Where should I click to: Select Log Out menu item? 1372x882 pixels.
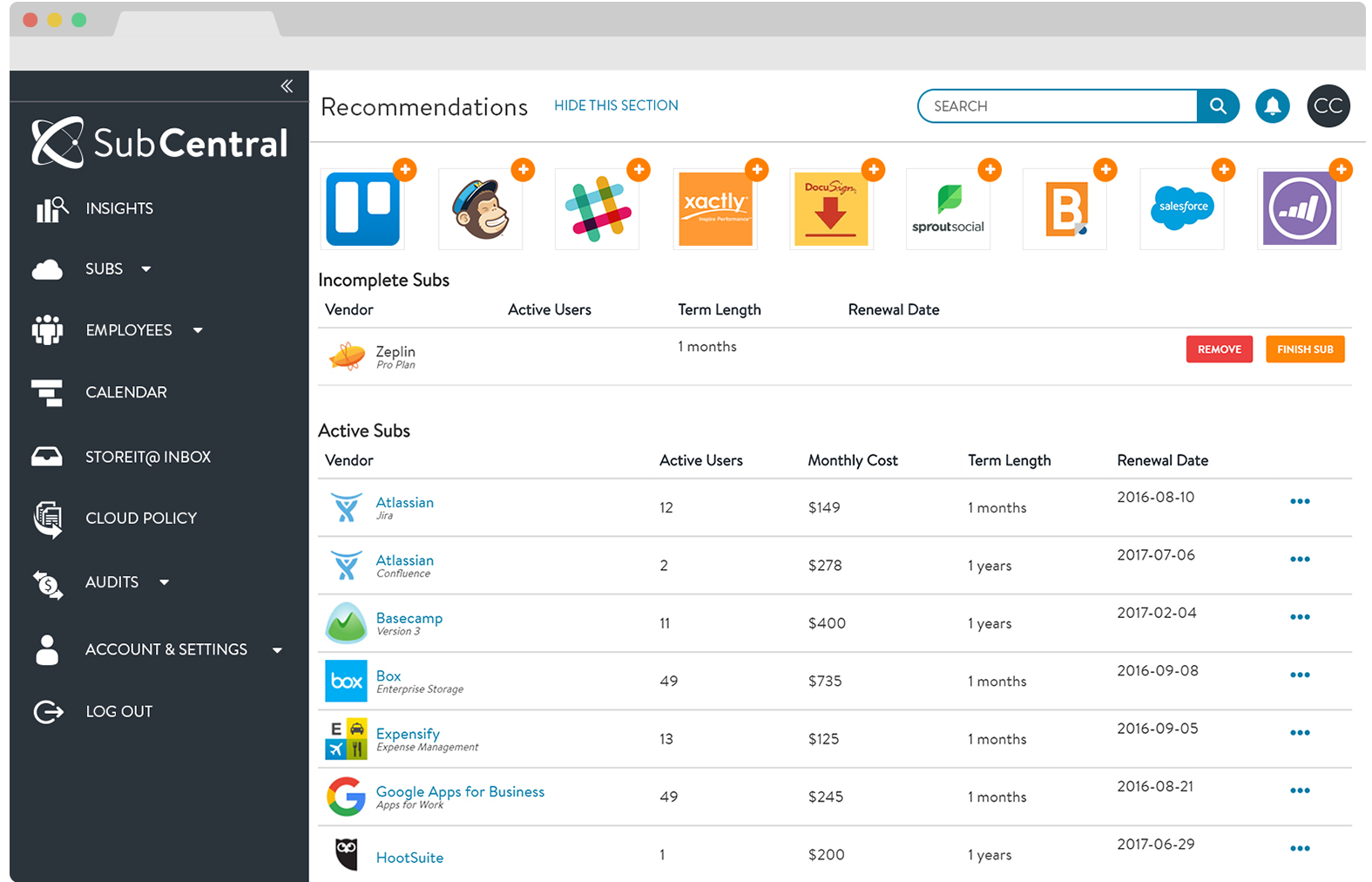tap(119, 712)
